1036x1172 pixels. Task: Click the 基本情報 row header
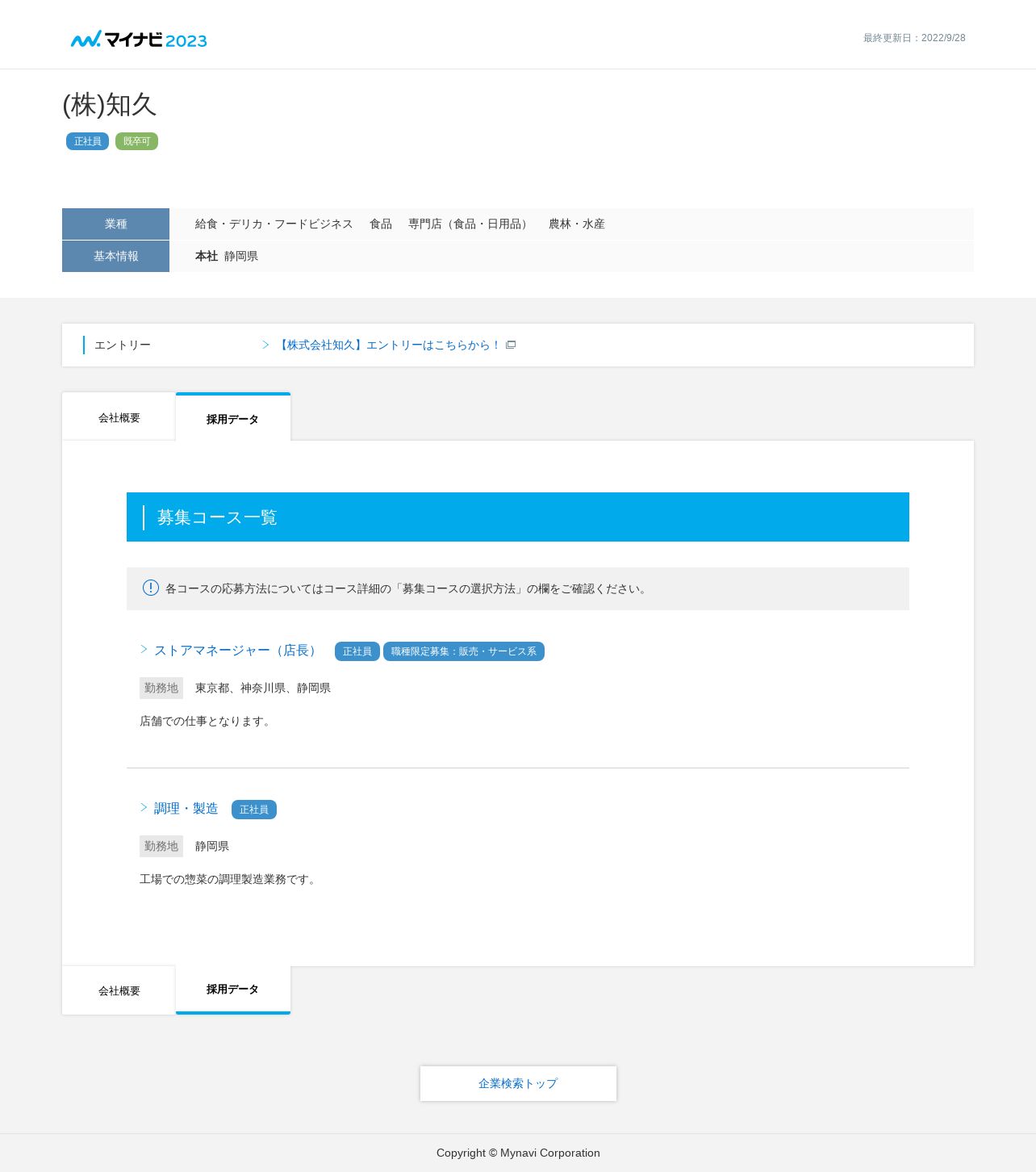tap(115, 256)
